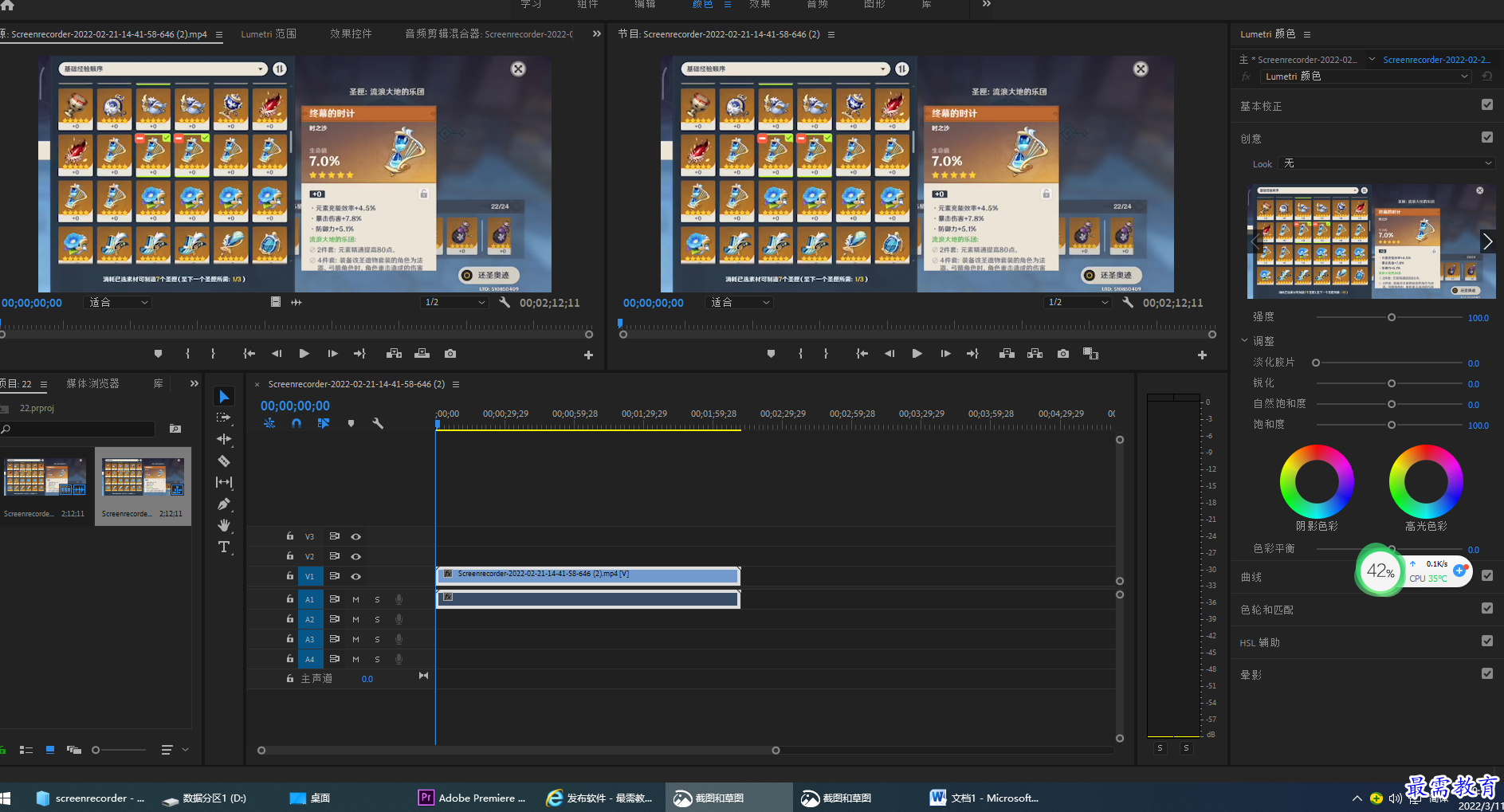Select the Pen tool
The height and width of the screenshot is (812, 1504).
click(224, 504)
